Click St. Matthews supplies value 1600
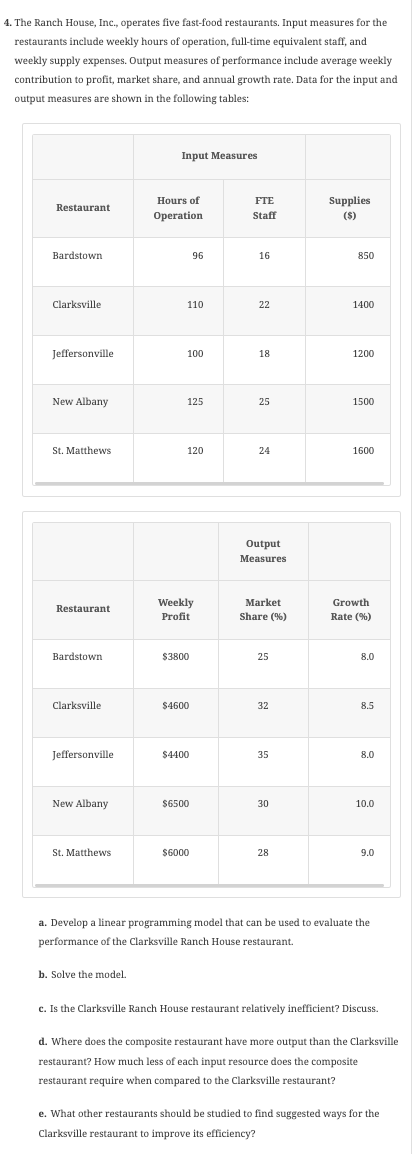Viewport: 418px width, 1154px height. click(x=363, y=450)
